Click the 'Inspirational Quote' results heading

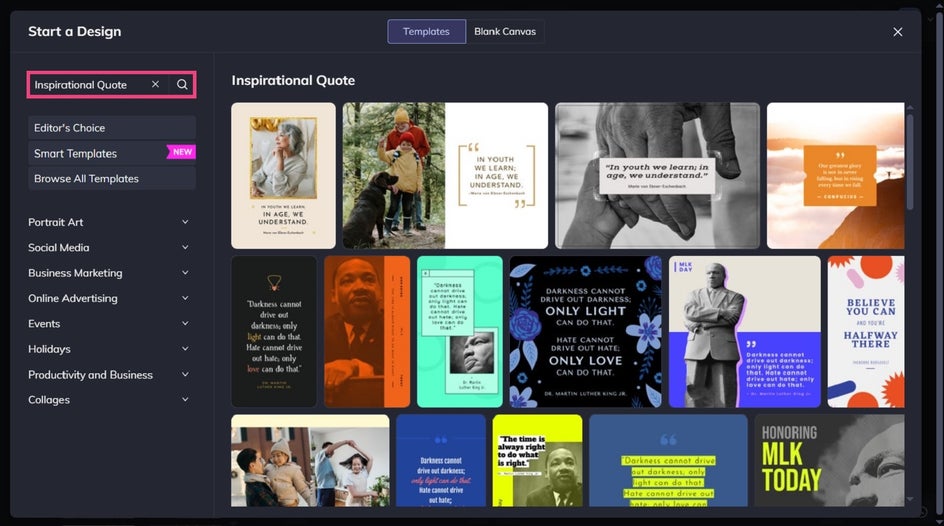click(293, 81)
